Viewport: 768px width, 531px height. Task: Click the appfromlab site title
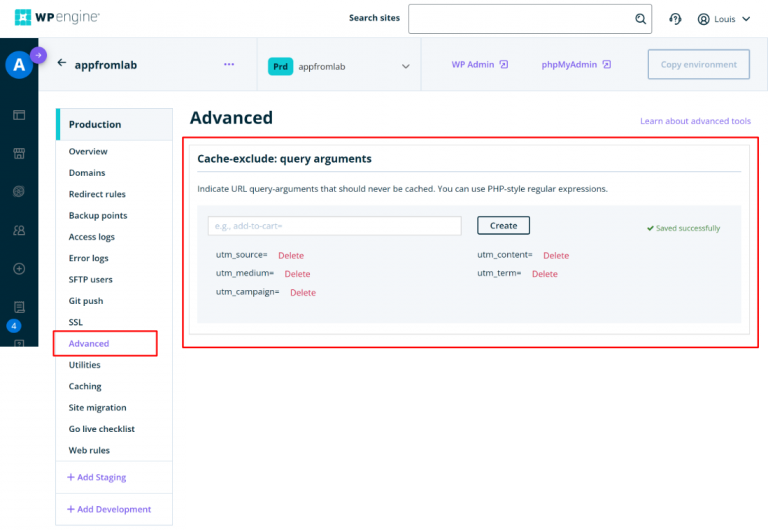click(106, 65)
